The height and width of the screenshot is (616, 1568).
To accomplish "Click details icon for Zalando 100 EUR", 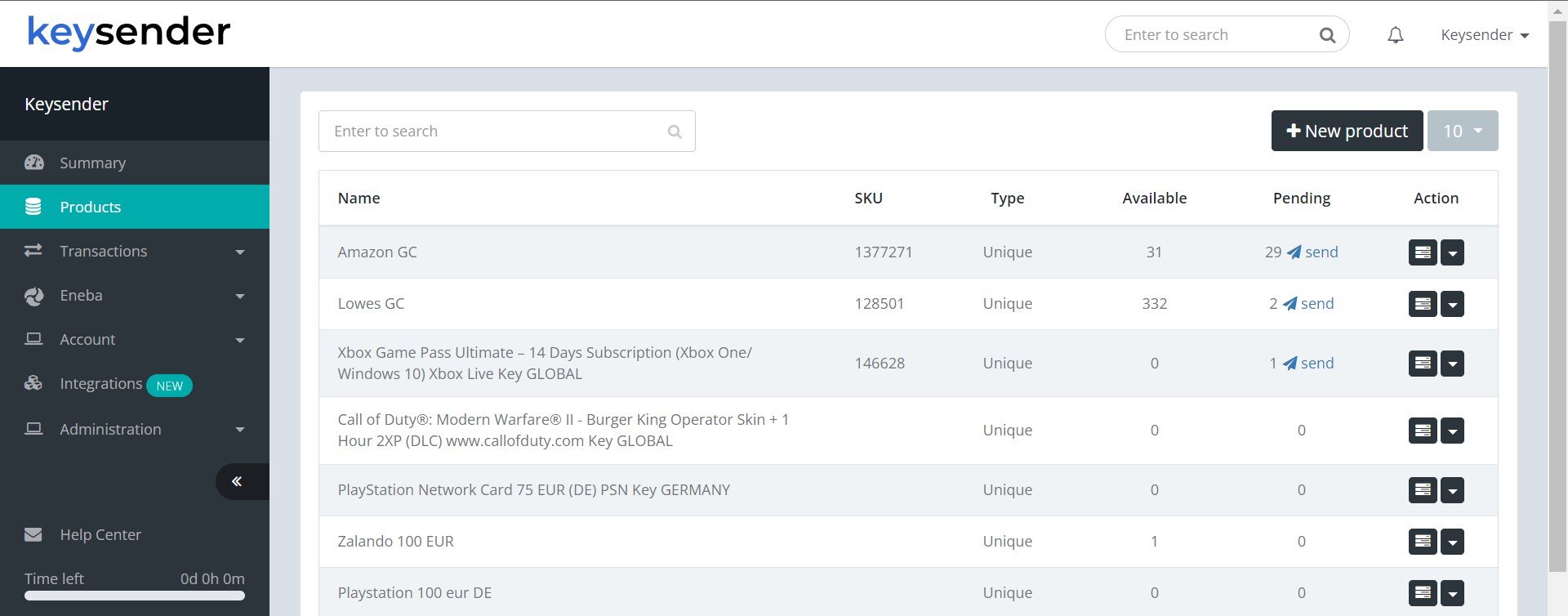I will point(1422,542).
